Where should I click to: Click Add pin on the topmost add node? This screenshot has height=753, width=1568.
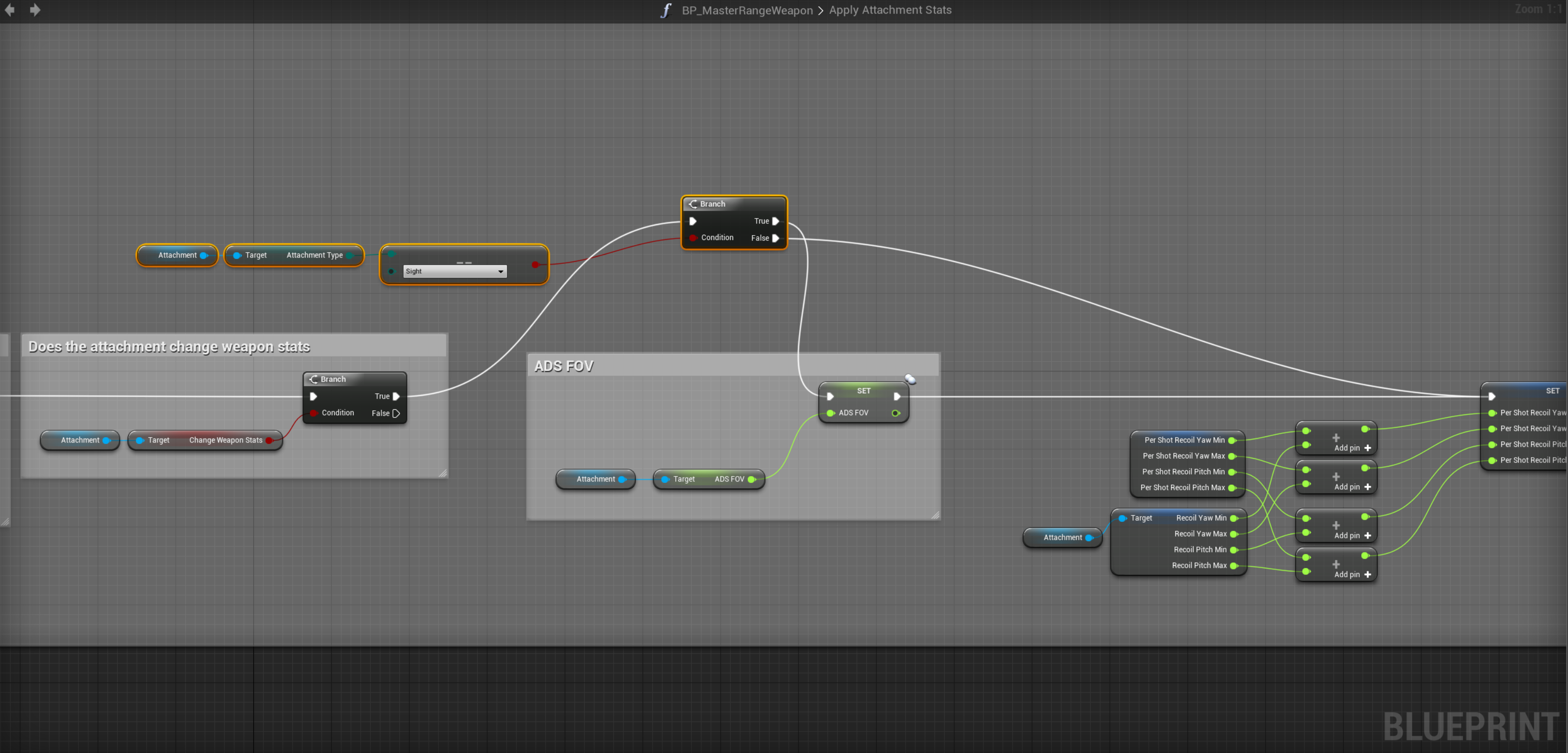pos(1352,448)
